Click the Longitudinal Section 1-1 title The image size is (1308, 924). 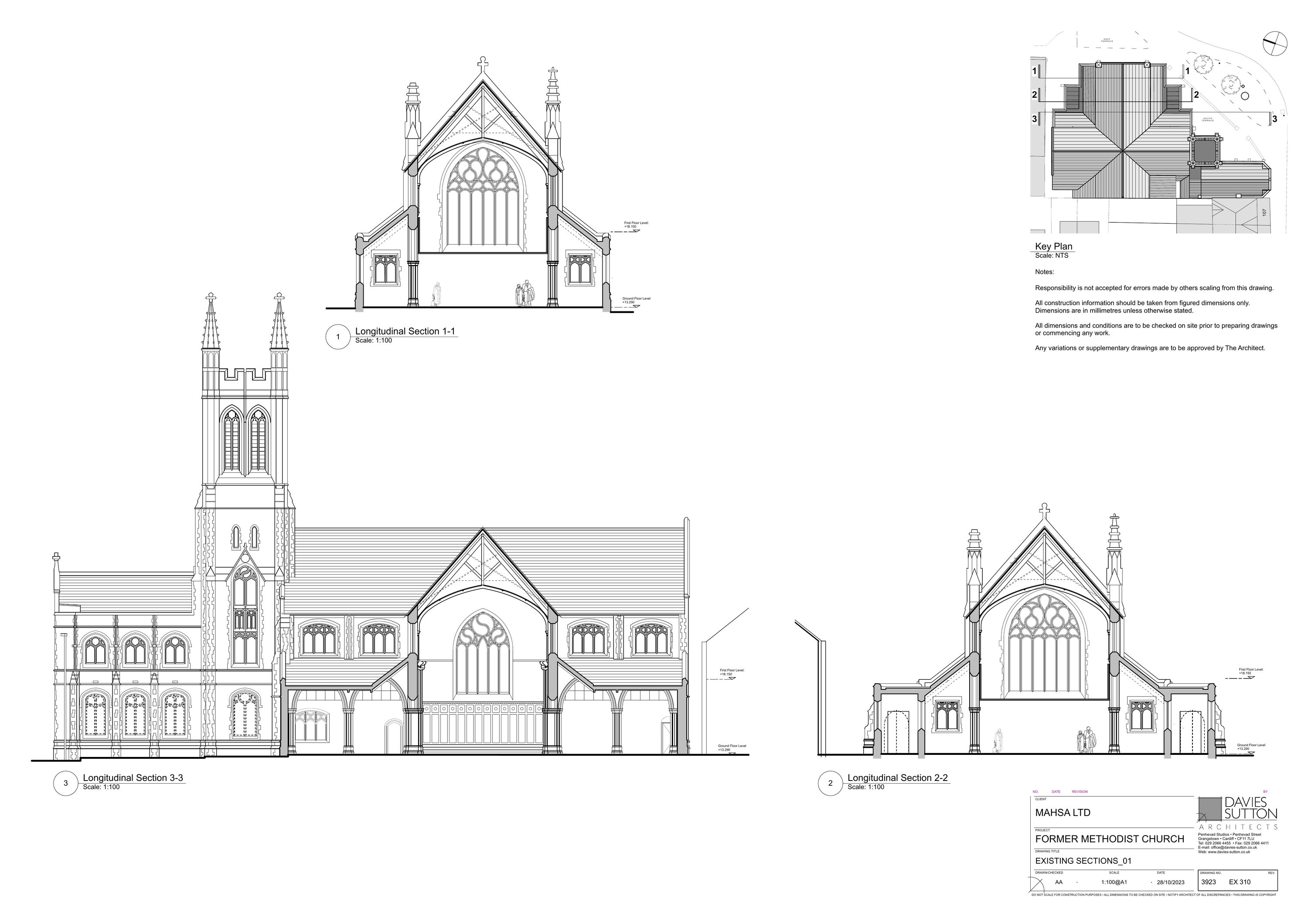pyautogui.click(x=405, y=331)
